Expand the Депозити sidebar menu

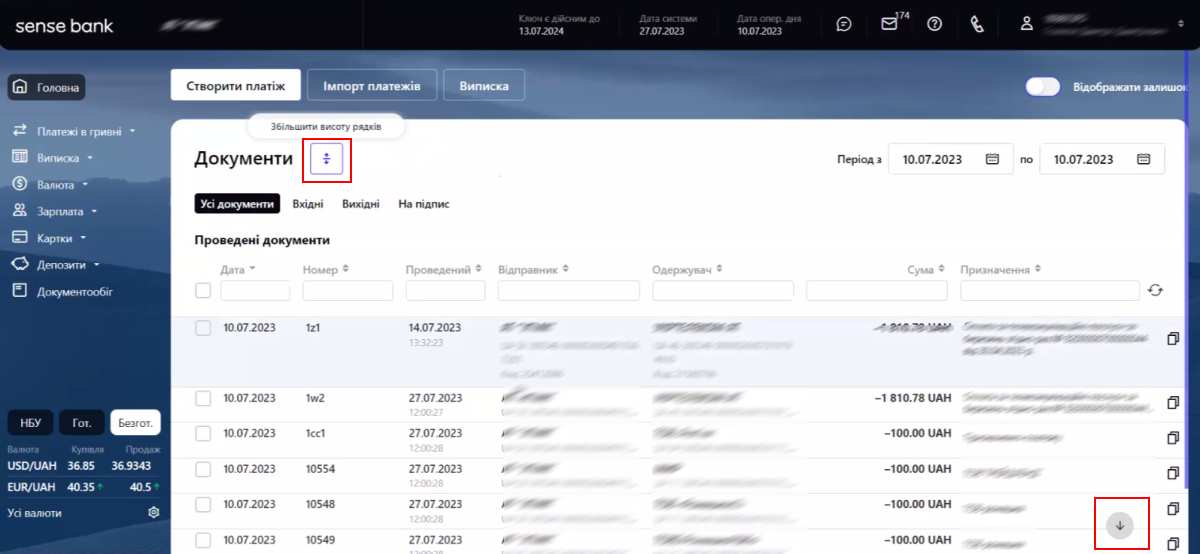point(56,265)
